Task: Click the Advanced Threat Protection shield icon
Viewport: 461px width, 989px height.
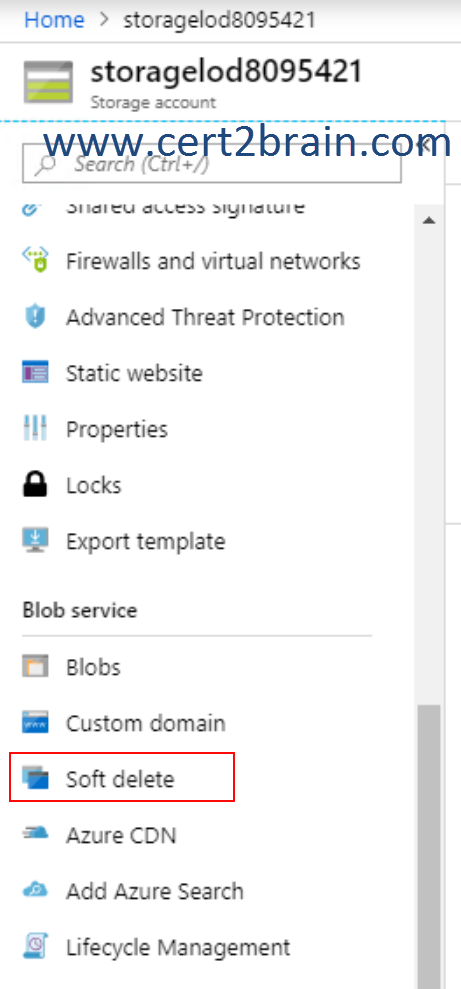Action: [x=35, y=317]
